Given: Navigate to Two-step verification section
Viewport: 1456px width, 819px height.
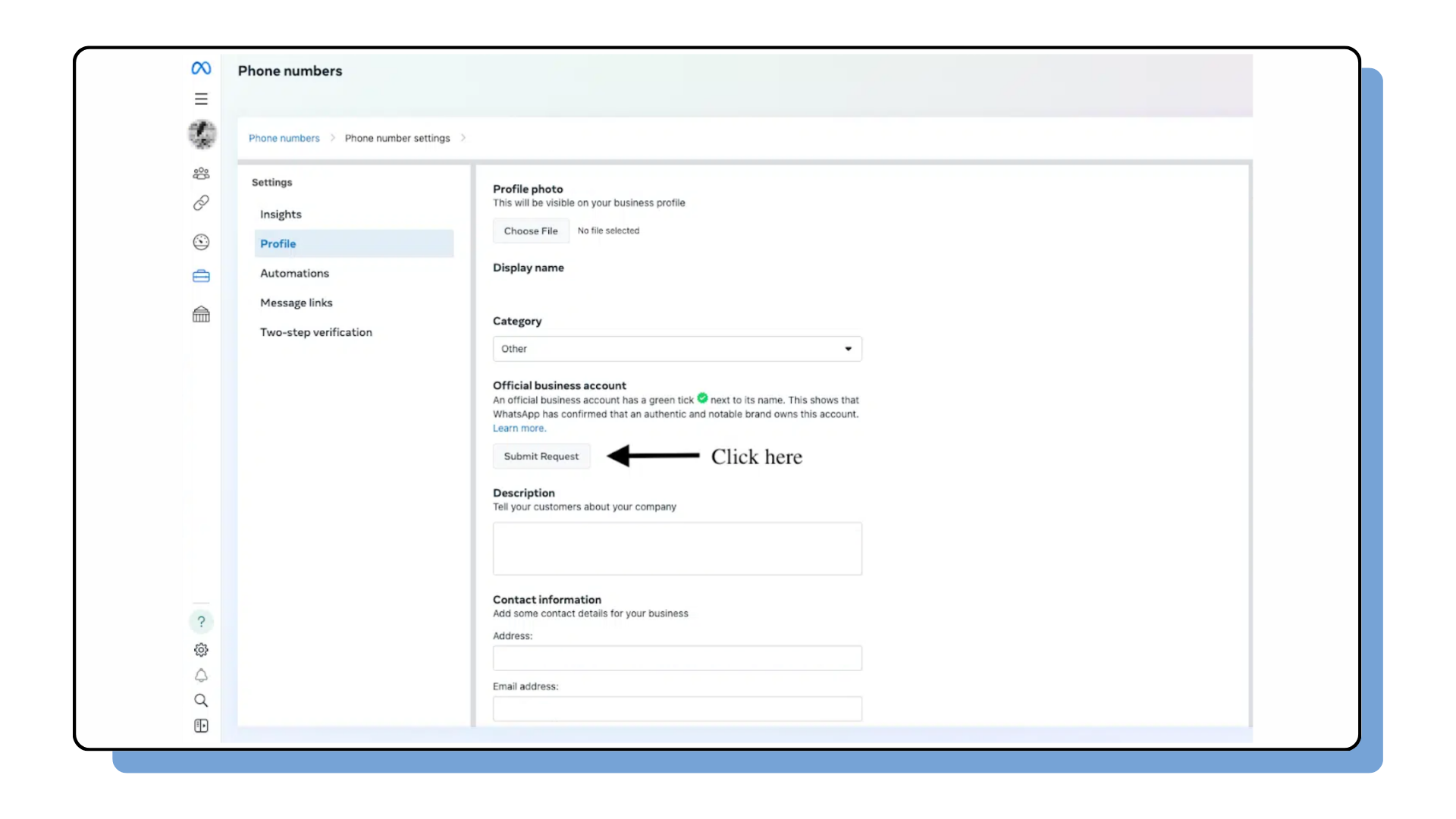Looking at the screenshot, I should pos(316,332).
